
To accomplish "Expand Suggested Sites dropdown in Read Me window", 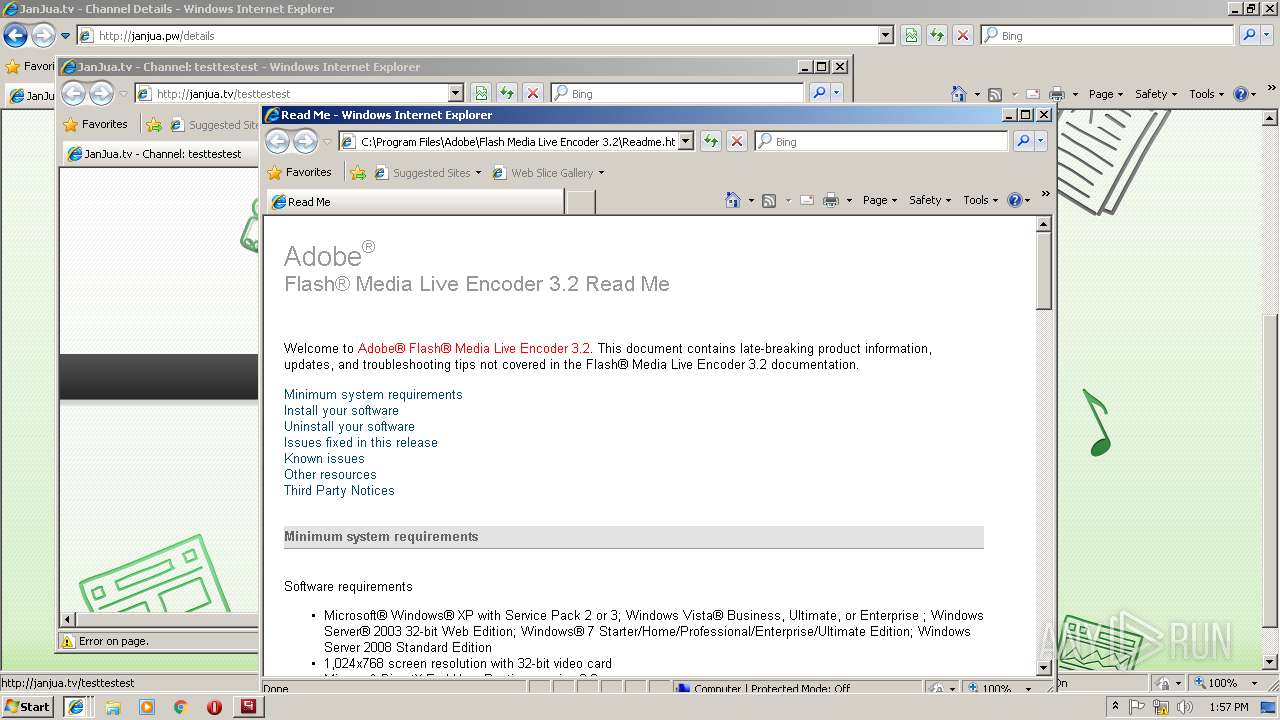I will click(478, 173).
